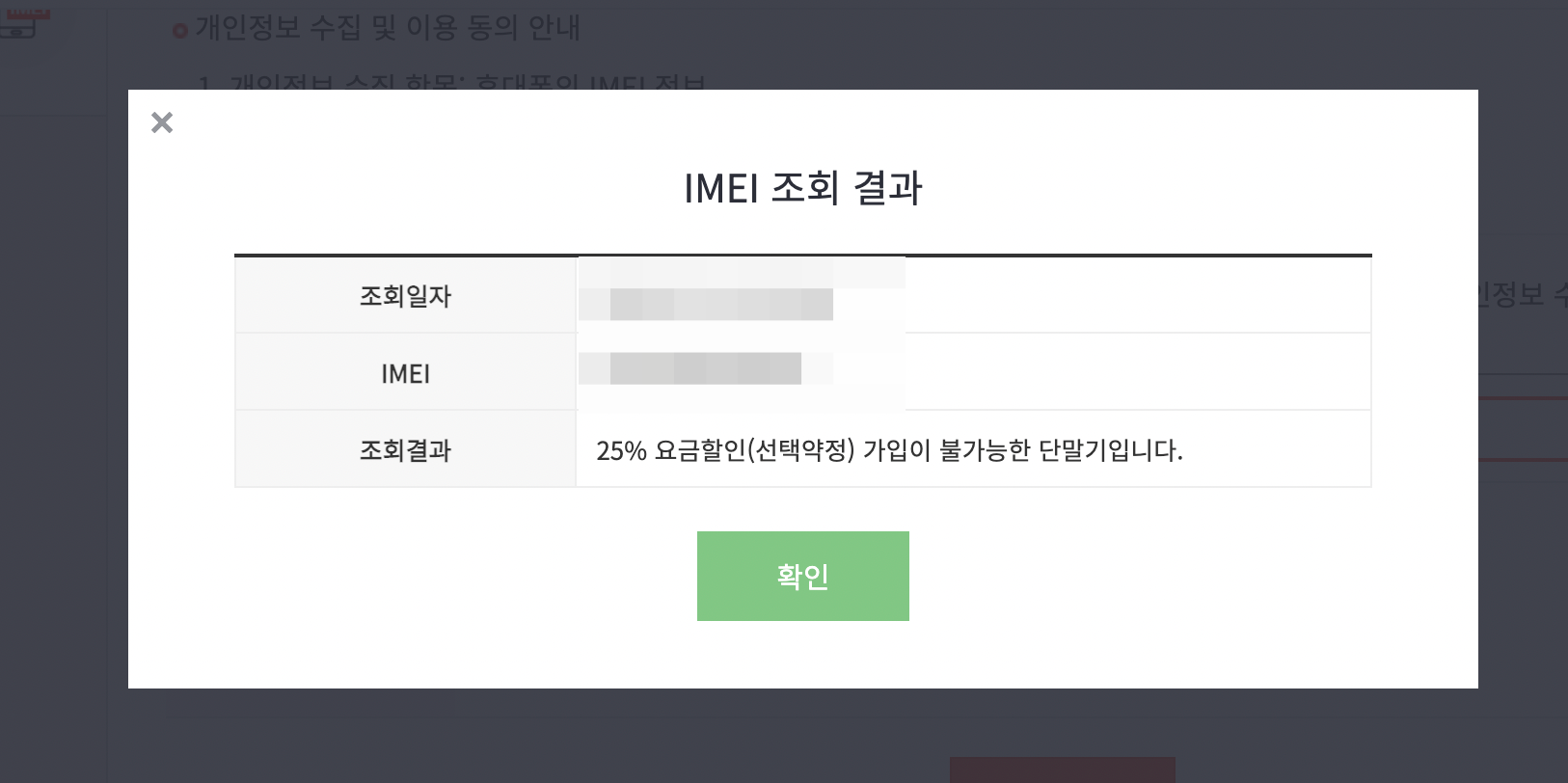Click the partially hidden 개인정보 수집 항목 line
1568x783 pixels.
pos(451,83)
